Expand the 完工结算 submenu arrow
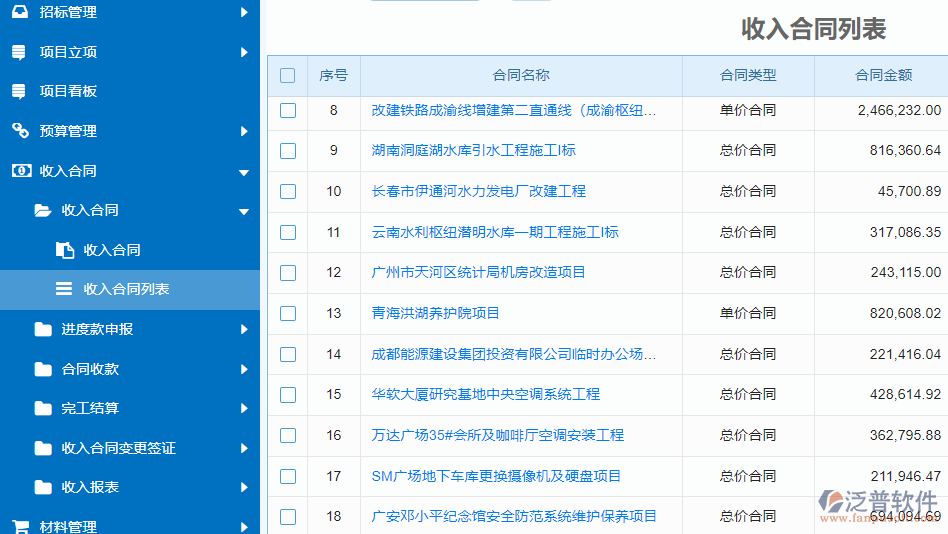This screenshot has height=534, width=948. 244,408
